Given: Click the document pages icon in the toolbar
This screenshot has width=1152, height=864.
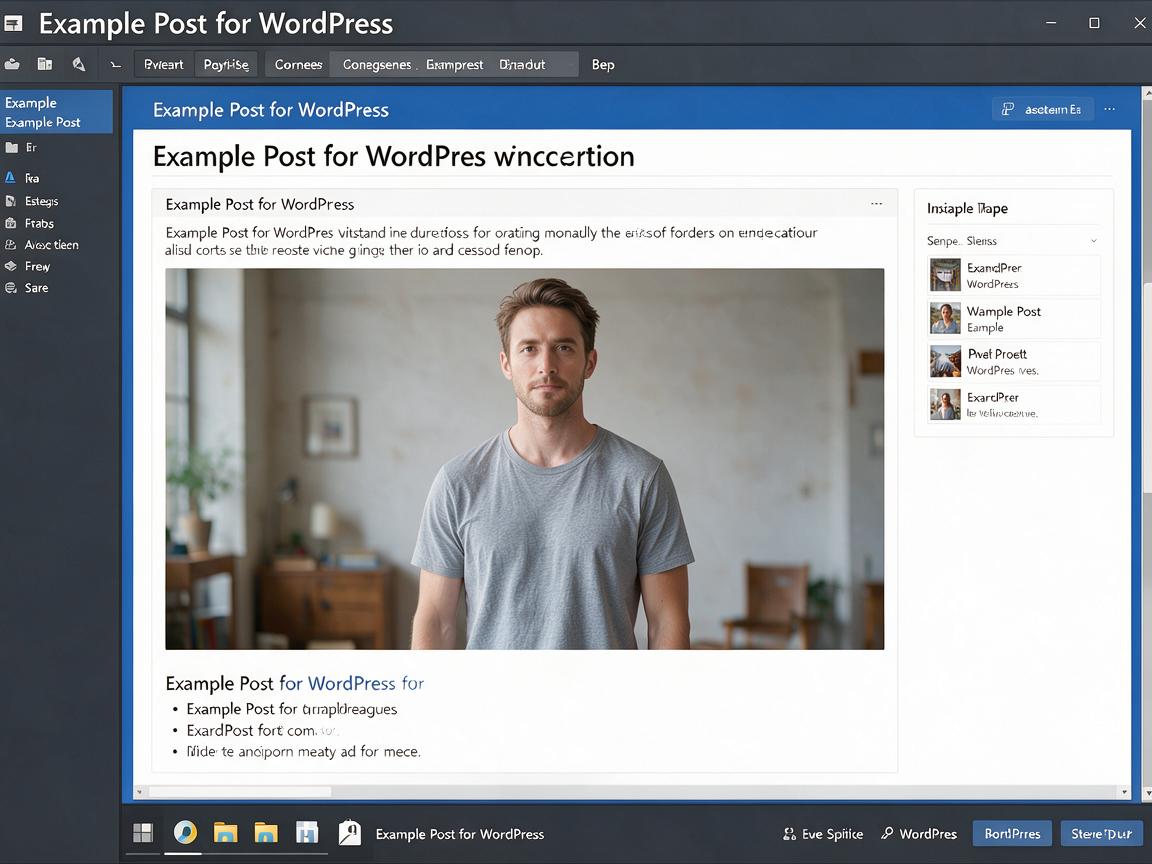Looking at the screenshot, I should 45,65.
